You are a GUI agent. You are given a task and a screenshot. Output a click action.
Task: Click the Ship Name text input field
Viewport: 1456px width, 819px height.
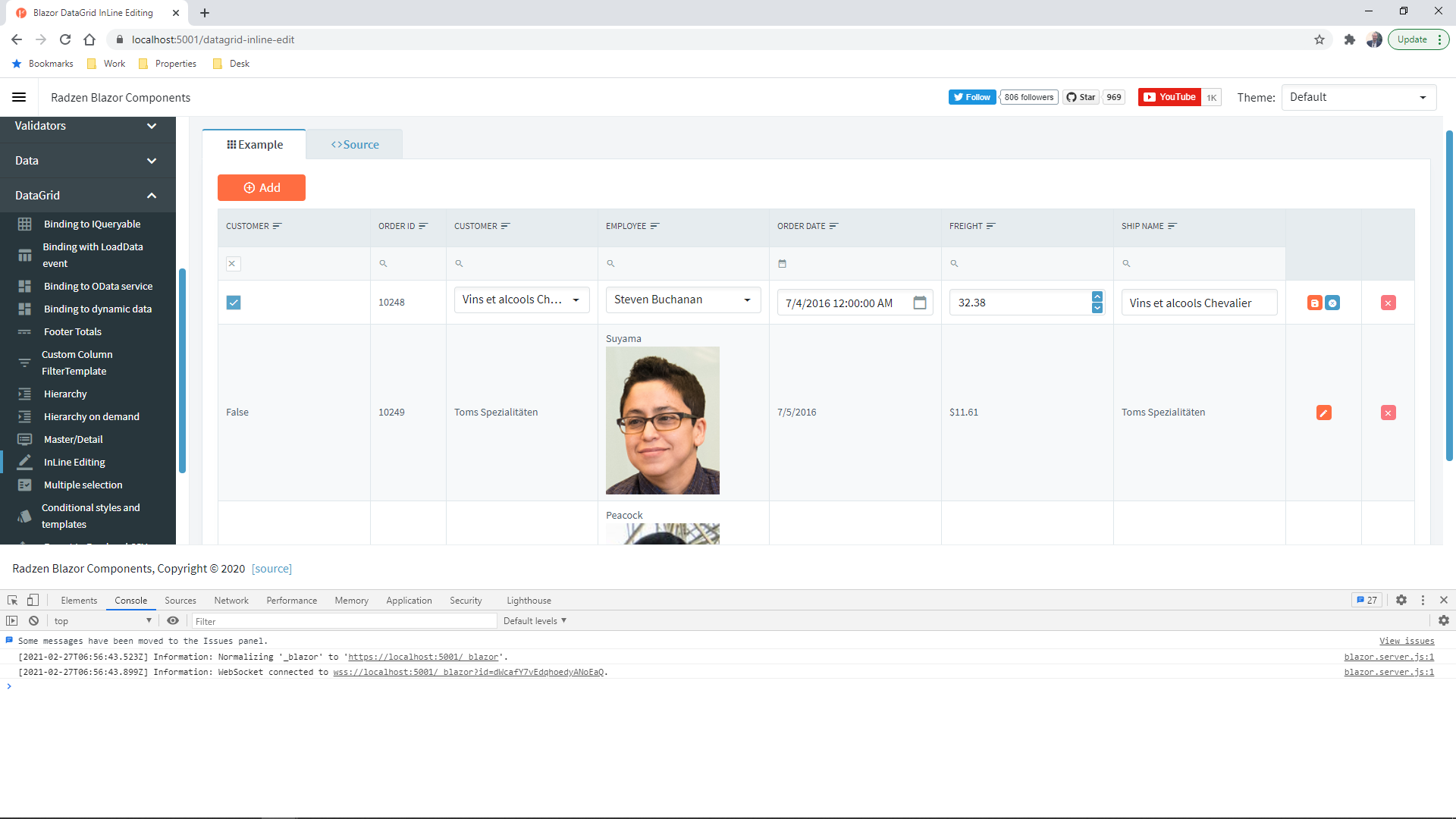(x=1198, y=303)
